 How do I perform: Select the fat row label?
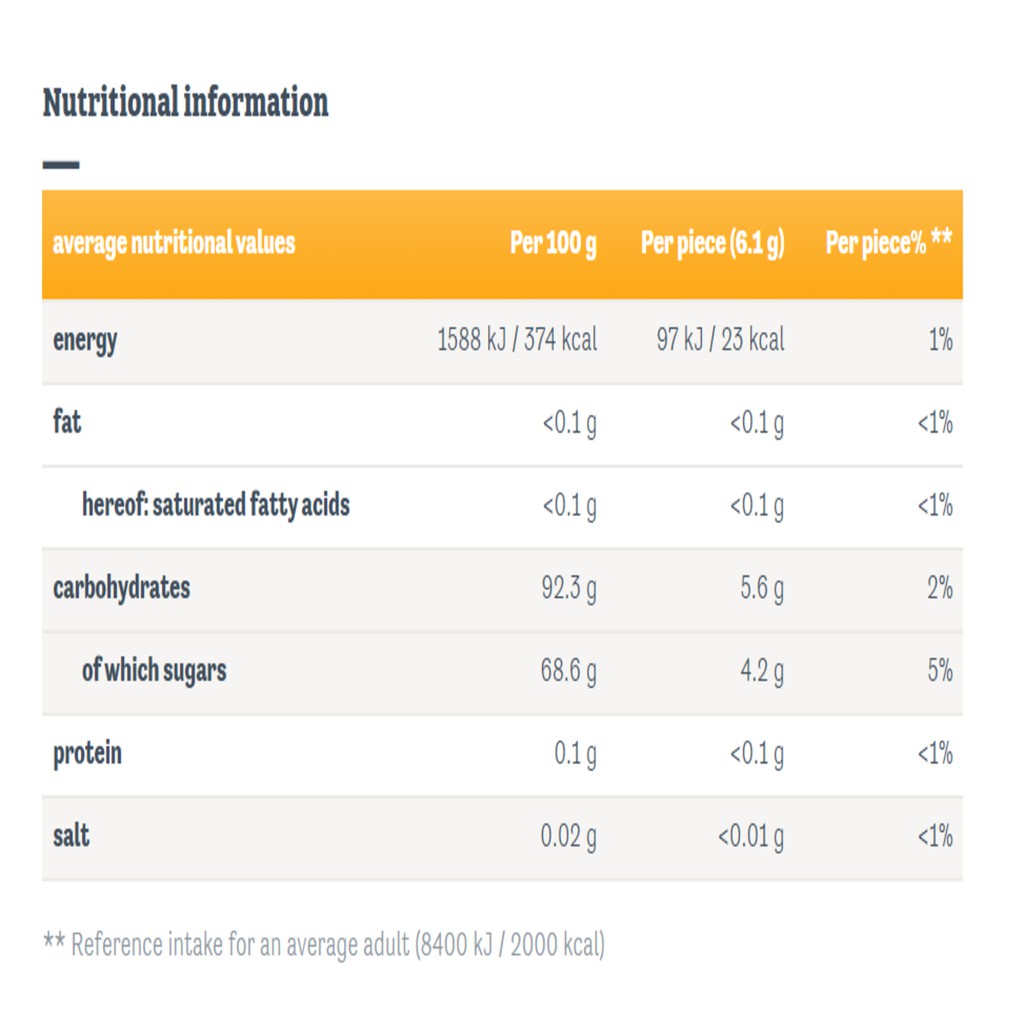click(67, 422)
